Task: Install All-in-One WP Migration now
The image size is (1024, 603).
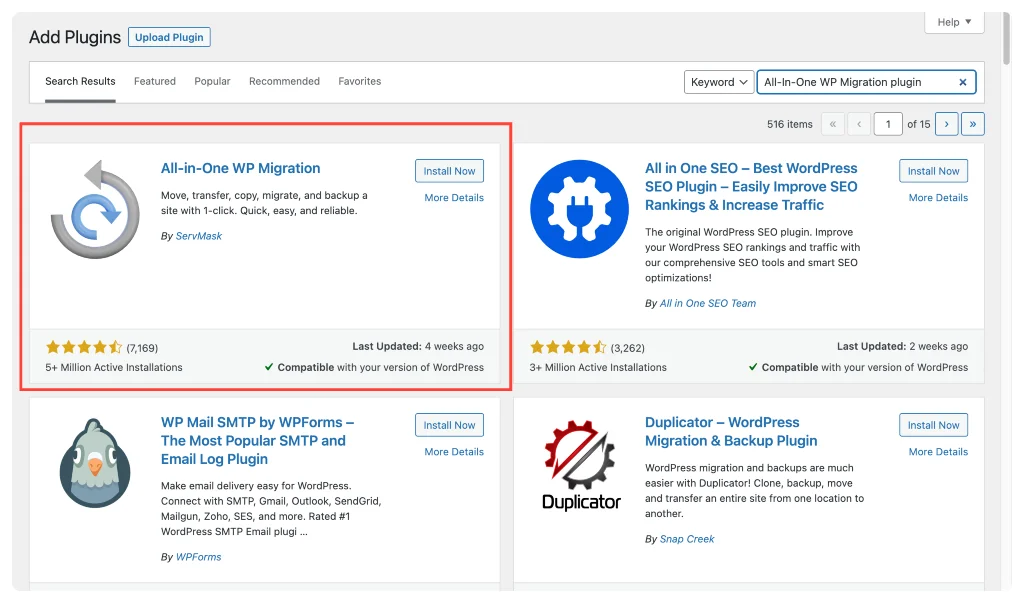Action: click(x=449, y=171)
